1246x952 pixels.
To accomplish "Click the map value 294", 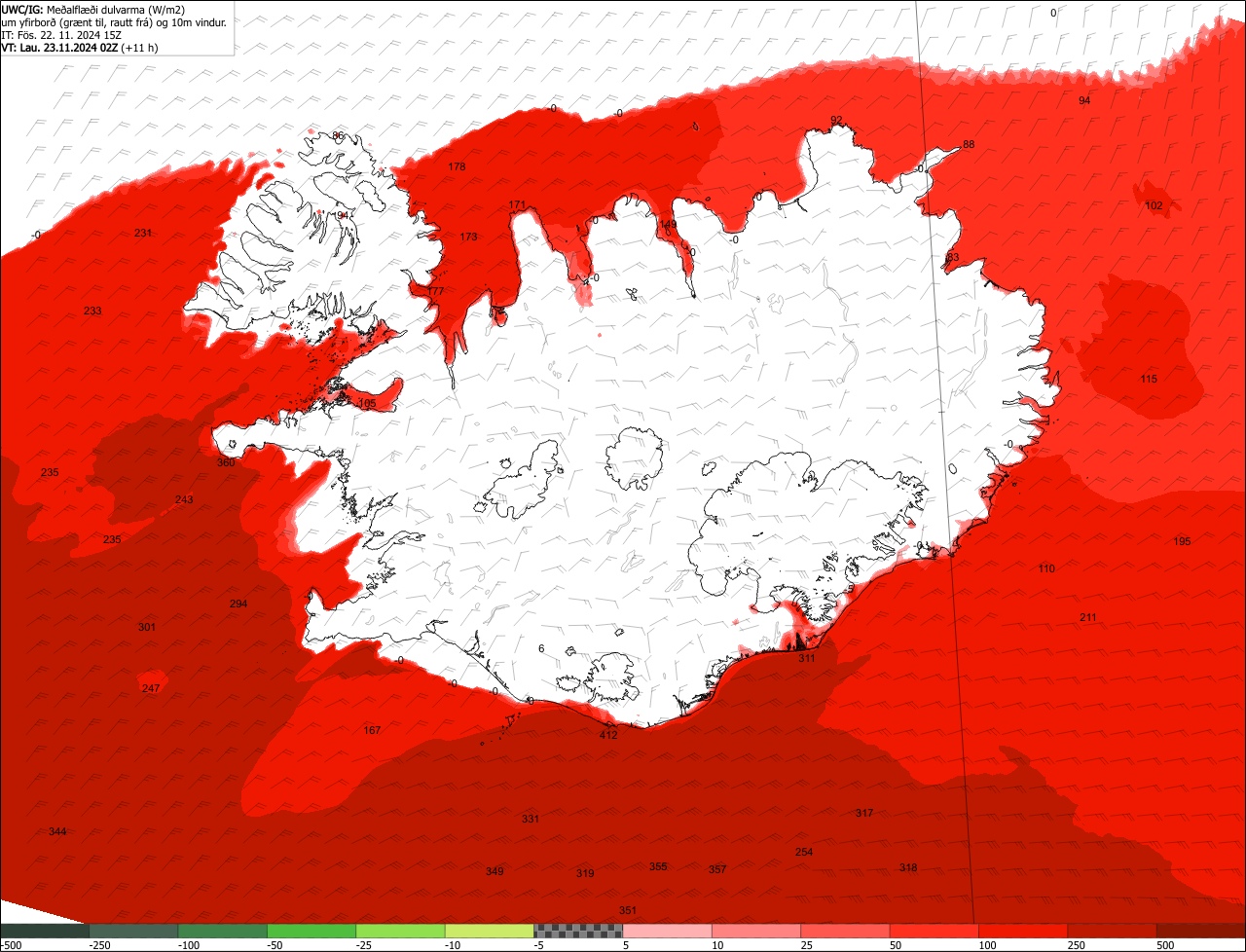I will click(238, 604).
